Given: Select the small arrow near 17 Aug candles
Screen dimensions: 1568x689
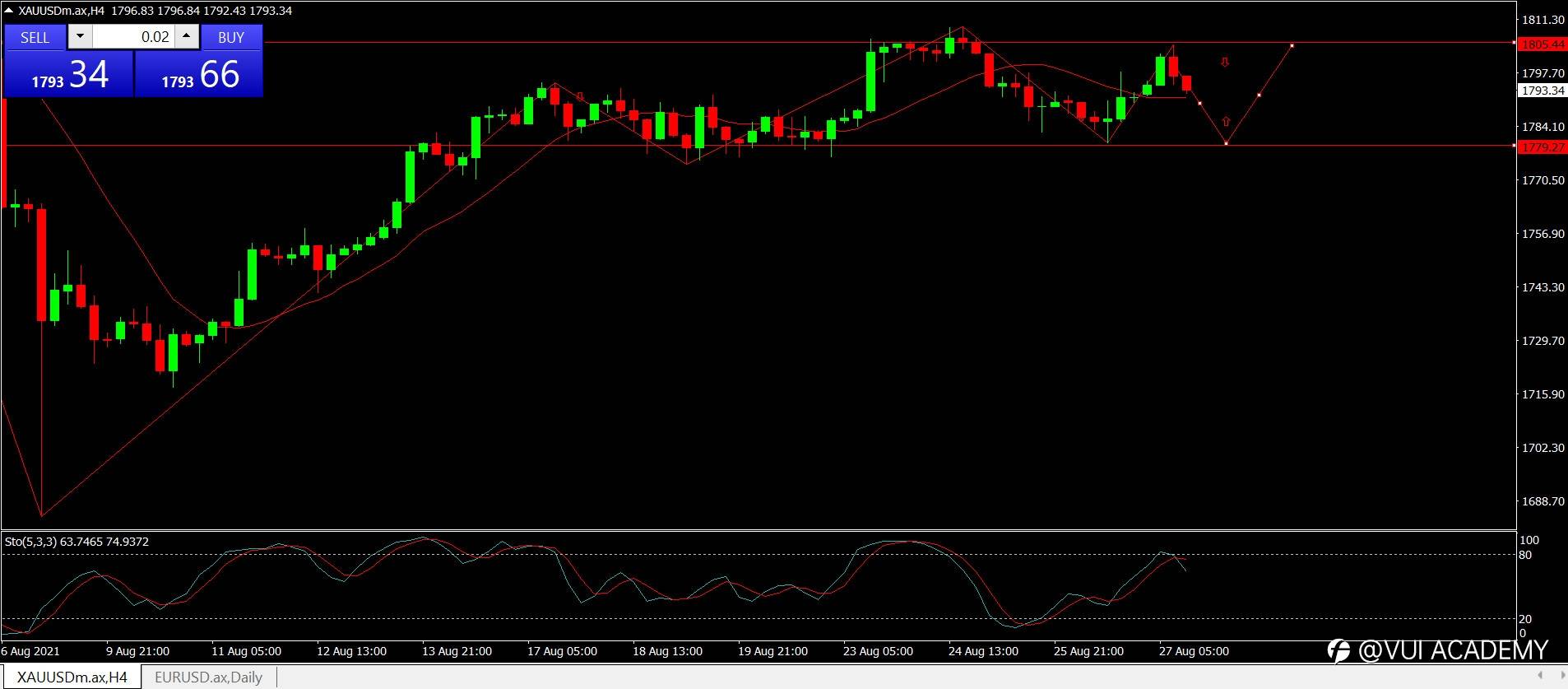Looking at the screenshot, I should coord(580,96).
